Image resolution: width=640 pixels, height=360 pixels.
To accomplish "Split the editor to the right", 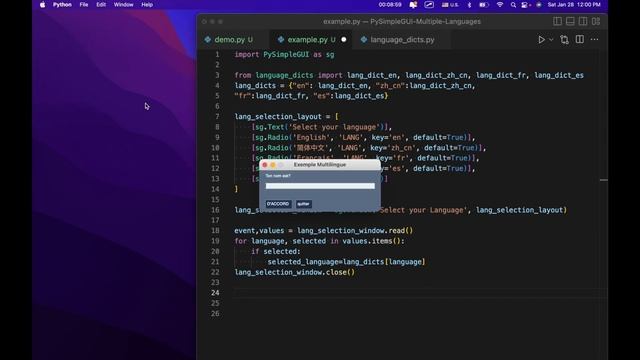I will [x=580, y=39].
